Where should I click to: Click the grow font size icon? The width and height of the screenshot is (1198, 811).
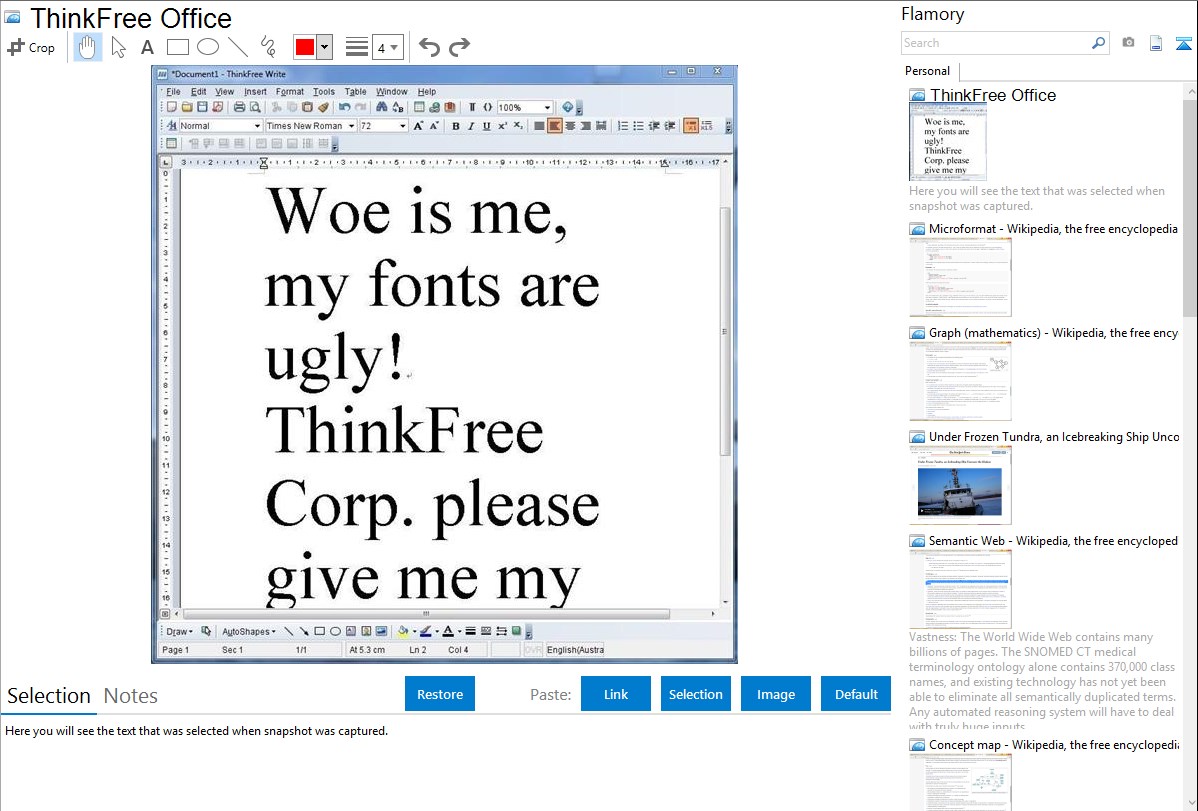pyautogui.click(x=418, y=126)
